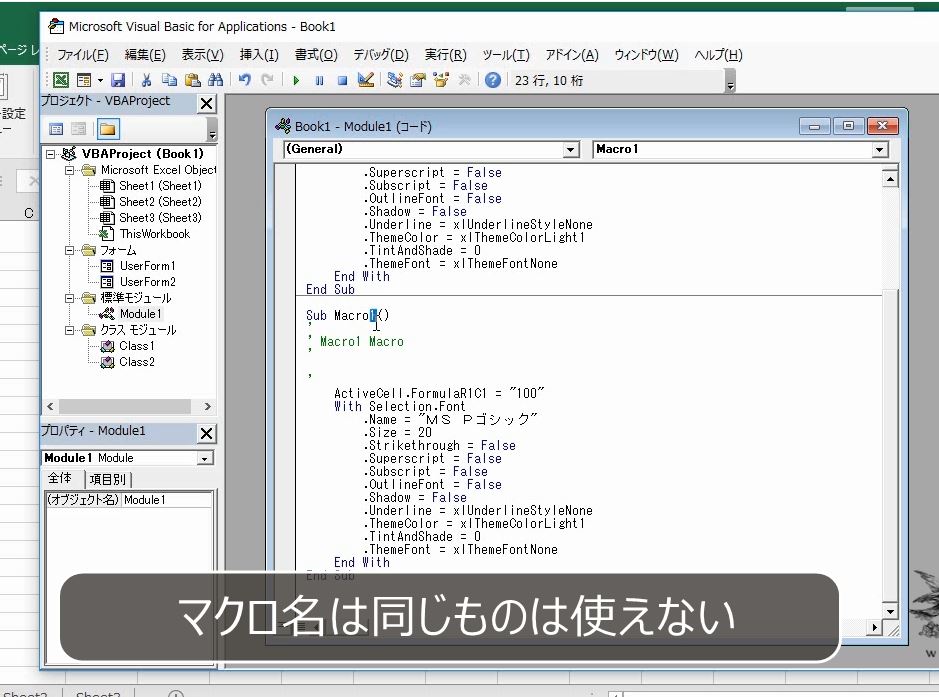This screenshot has width=939, height=697.
Task: Select Class2 in project tree
Action: [137, 362]
